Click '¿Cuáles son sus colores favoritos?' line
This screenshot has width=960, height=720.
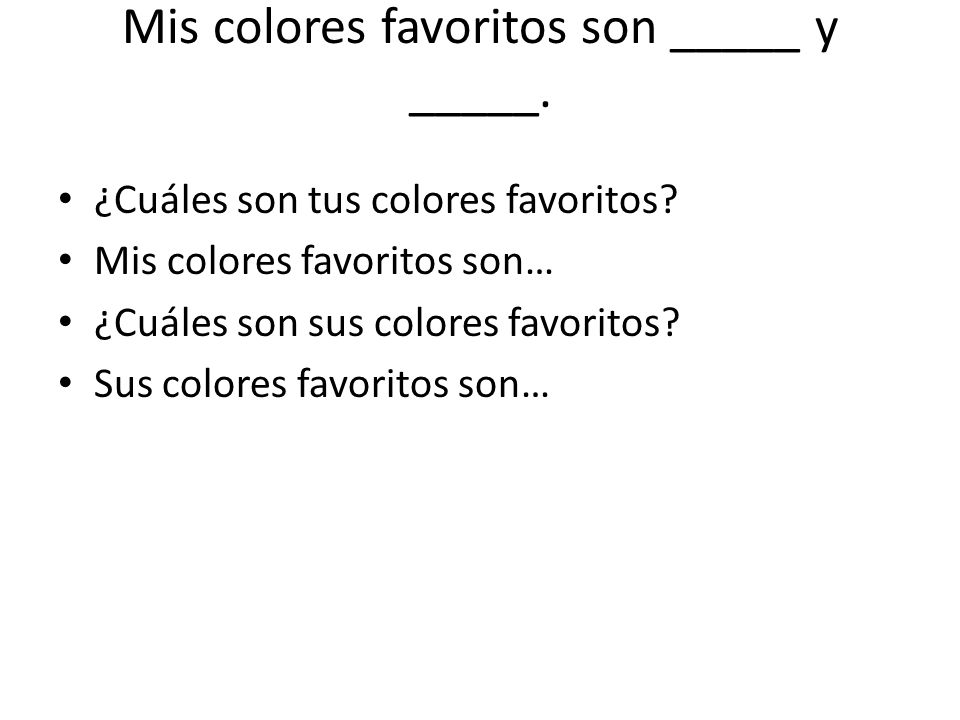click(x=387, y=323)
